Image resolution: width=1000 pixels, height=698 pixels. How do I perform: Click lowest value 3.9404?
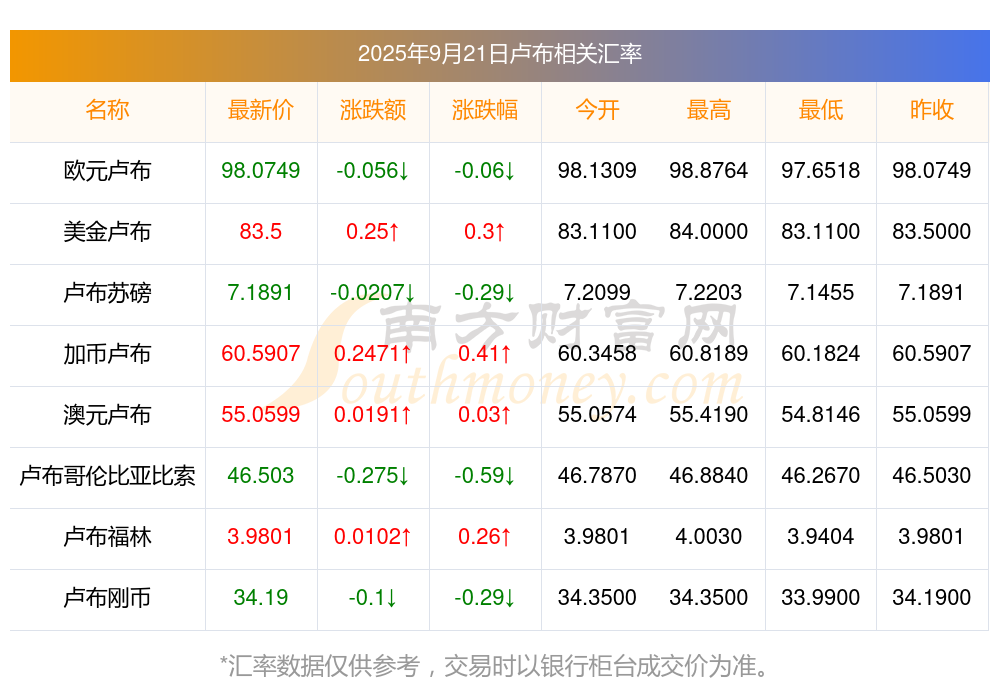[821, 536]
